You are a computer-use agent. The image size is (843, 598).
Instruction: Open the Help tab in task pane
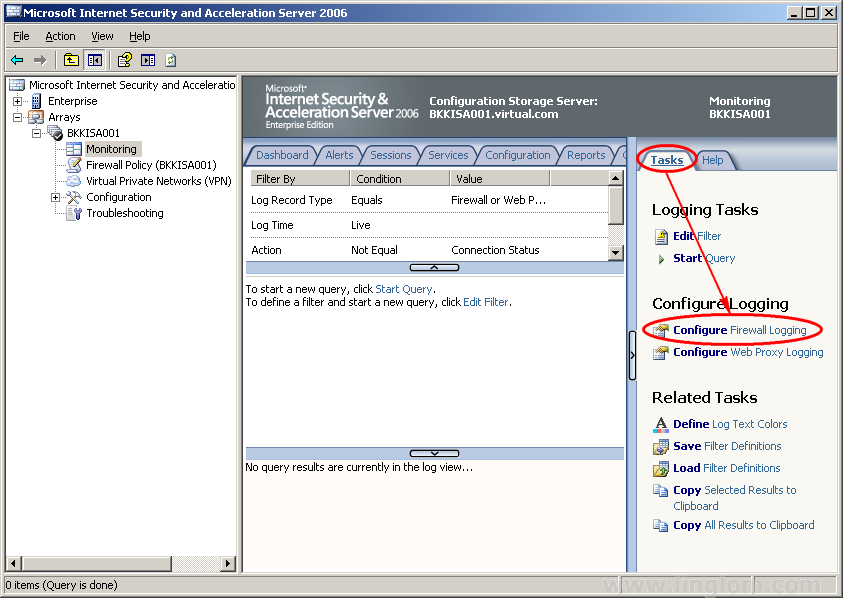pos(712,160)
